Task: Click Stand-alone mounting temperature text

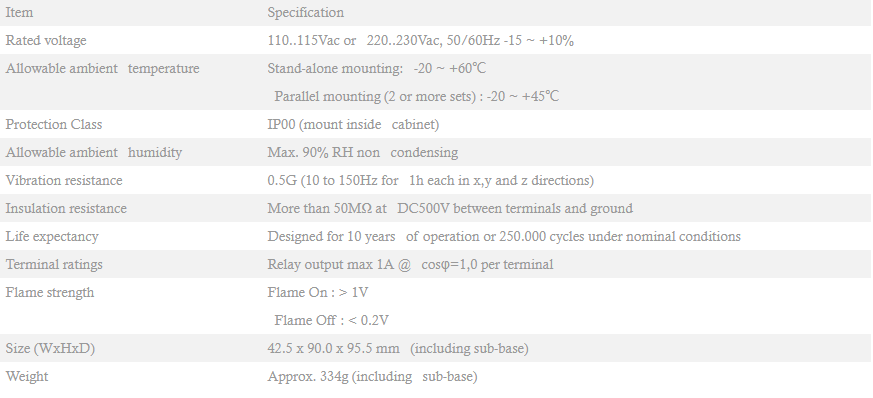Action: click(377, 68)
